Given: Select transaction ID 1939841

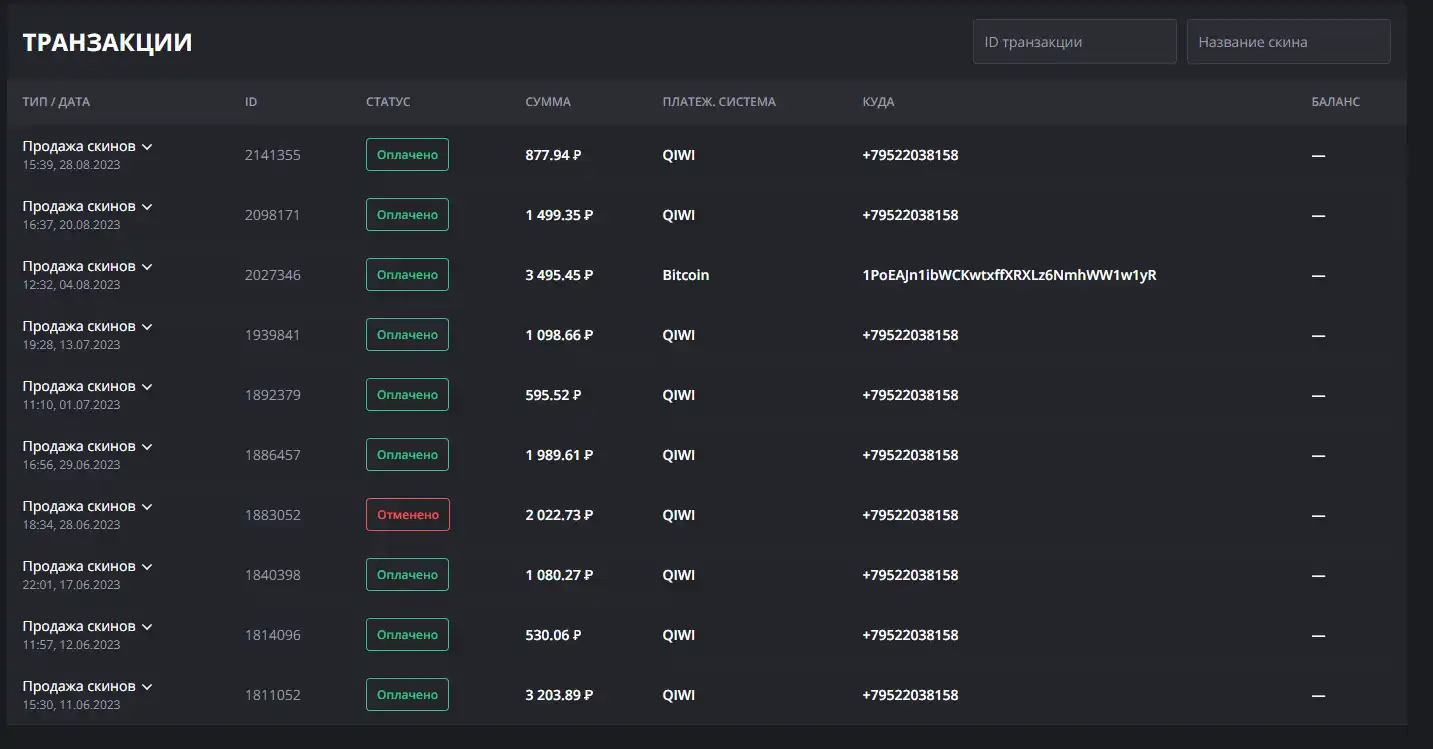Looking at the screenshot, I should pyautogui.click(x=272, y=335).
